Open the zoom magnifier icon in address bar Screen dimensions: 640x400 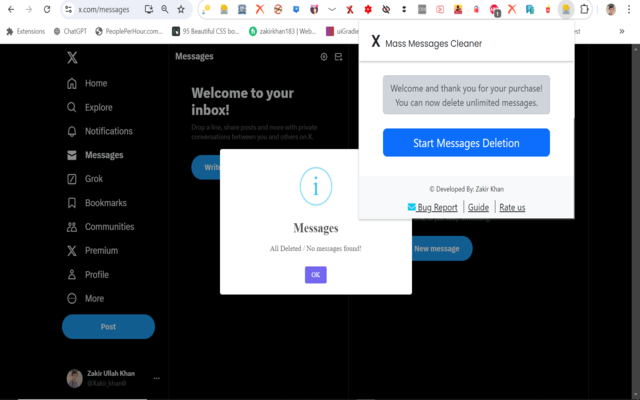(165, 9)
